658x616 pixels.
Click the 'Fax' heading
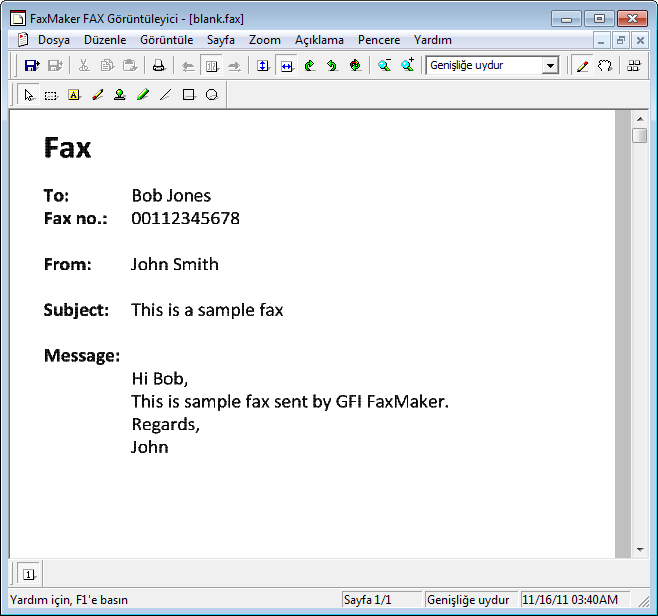click(67, 148)
